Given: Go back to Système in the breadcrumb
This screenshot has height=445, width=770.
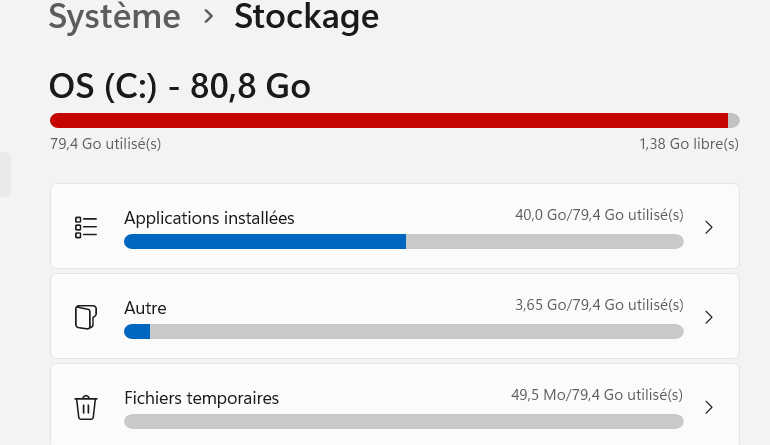Looking at the screenshot, I should tap(115, 17).
